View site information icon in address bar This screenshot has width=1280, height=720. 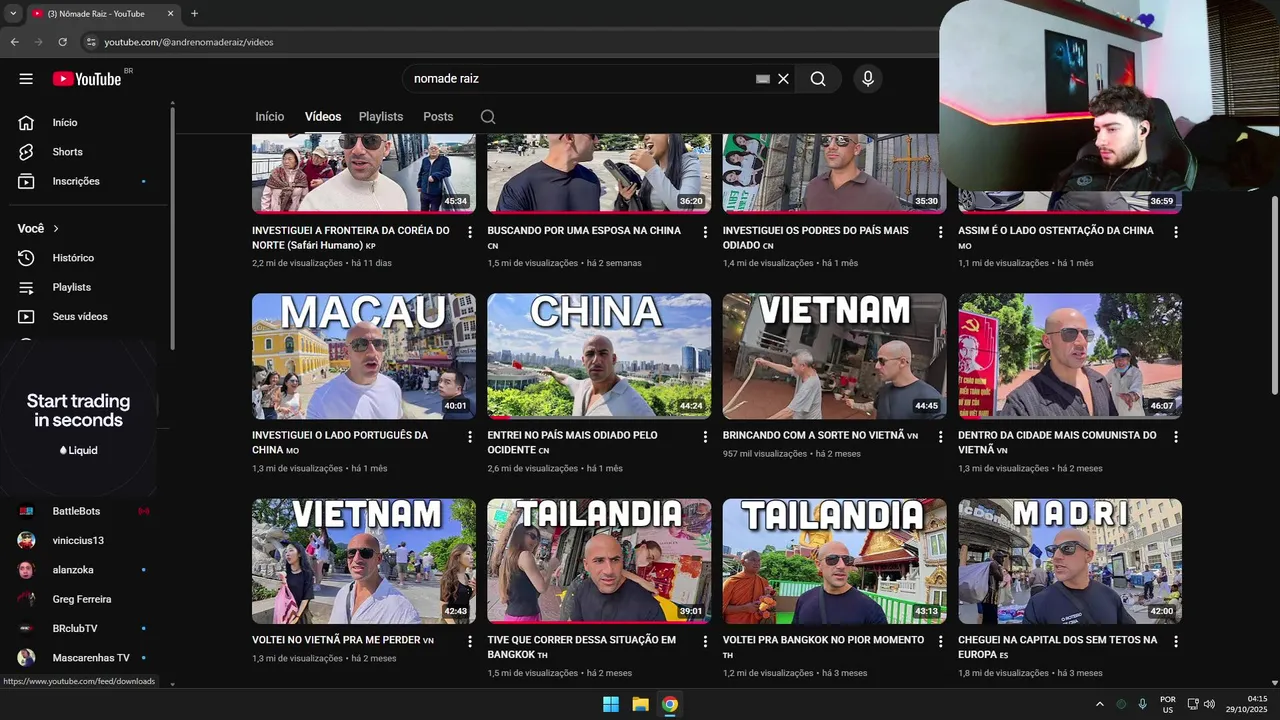point(91,42)
